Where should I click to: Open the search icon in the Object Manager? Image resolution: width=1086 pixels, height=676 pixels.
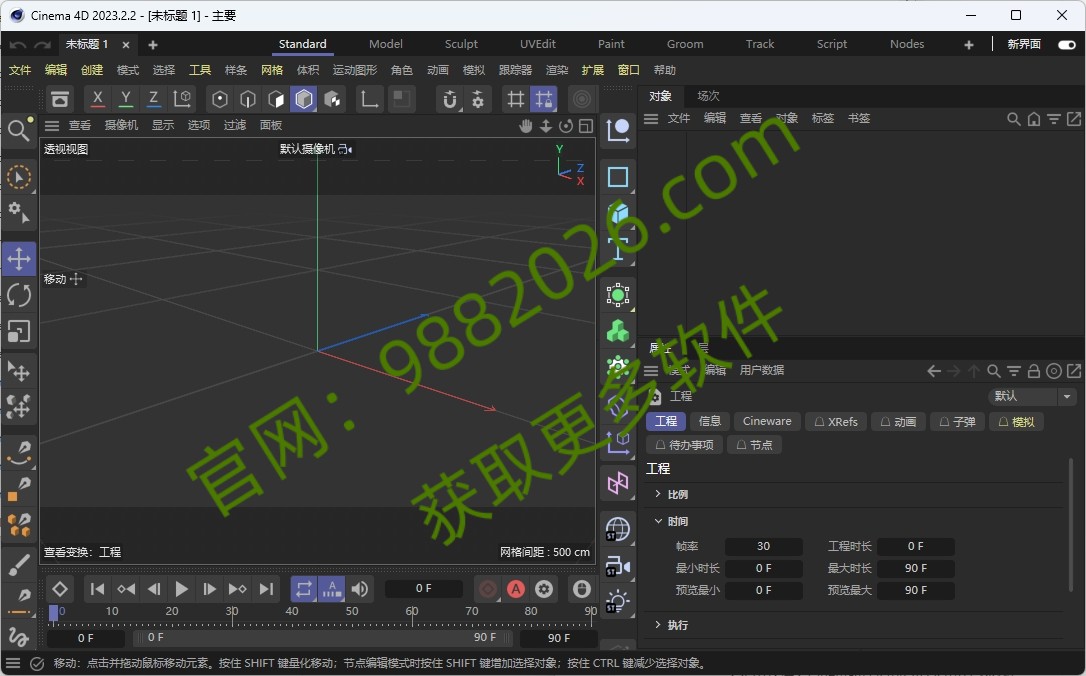click(1014, 118)
